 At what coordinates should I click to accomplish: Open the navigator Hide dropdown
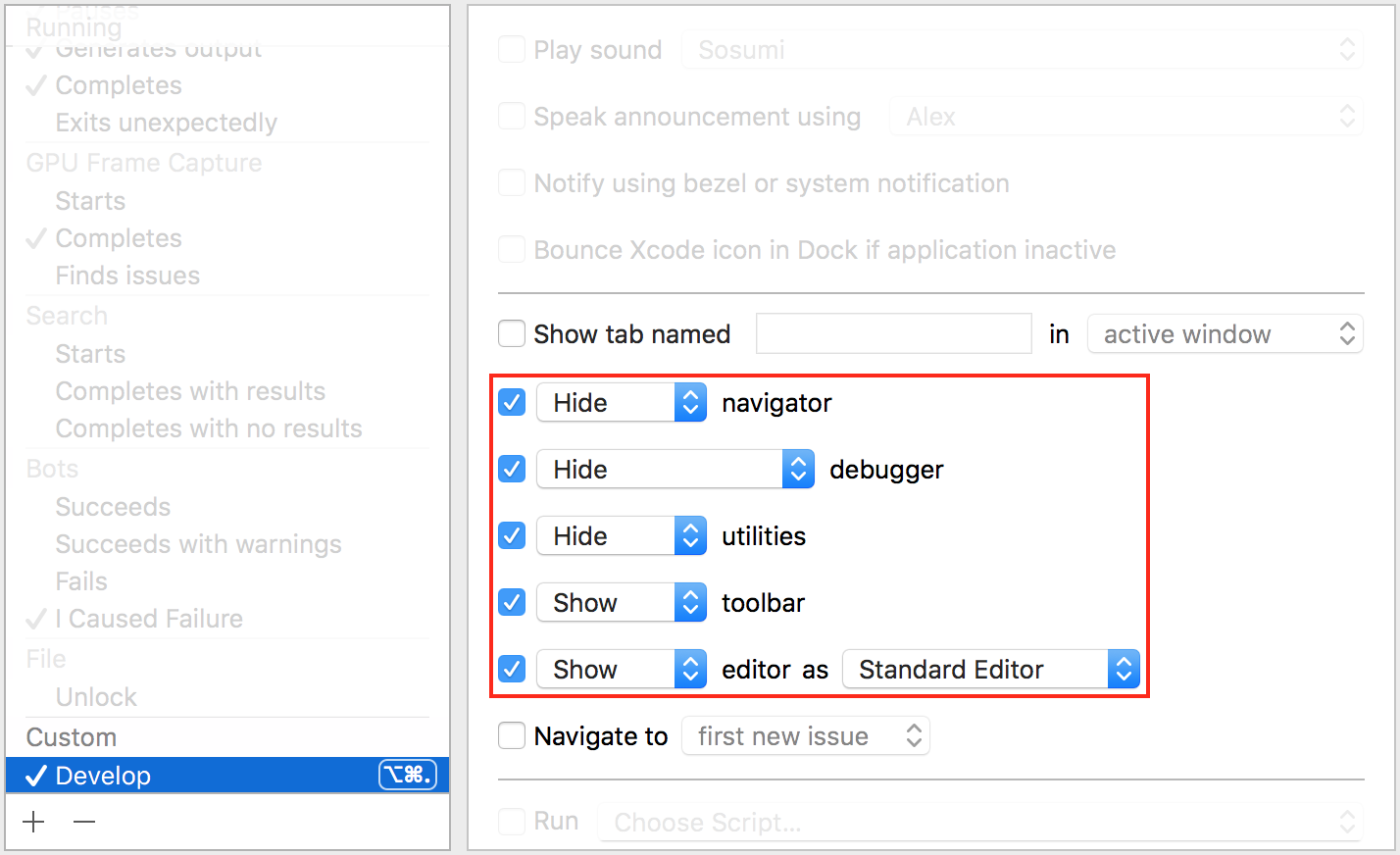pyautogui.click(x=621, y=403)
